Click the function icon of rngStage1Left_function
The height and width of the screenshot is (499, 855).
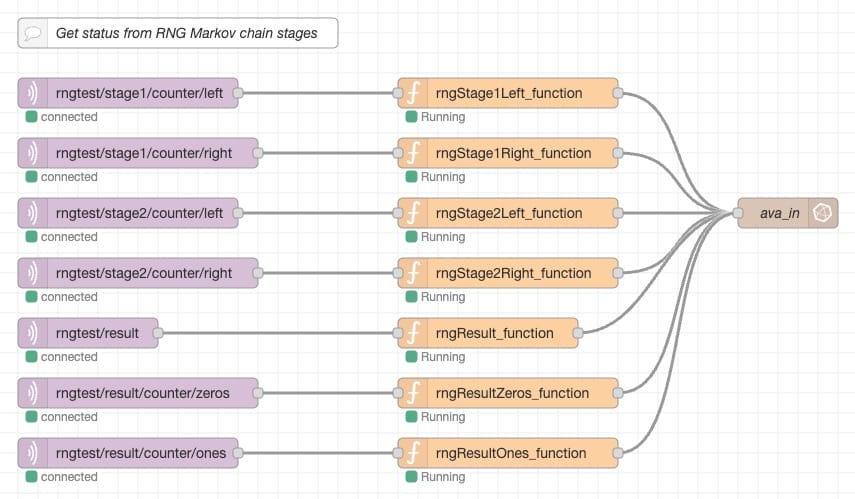click(x=414, y=93)
